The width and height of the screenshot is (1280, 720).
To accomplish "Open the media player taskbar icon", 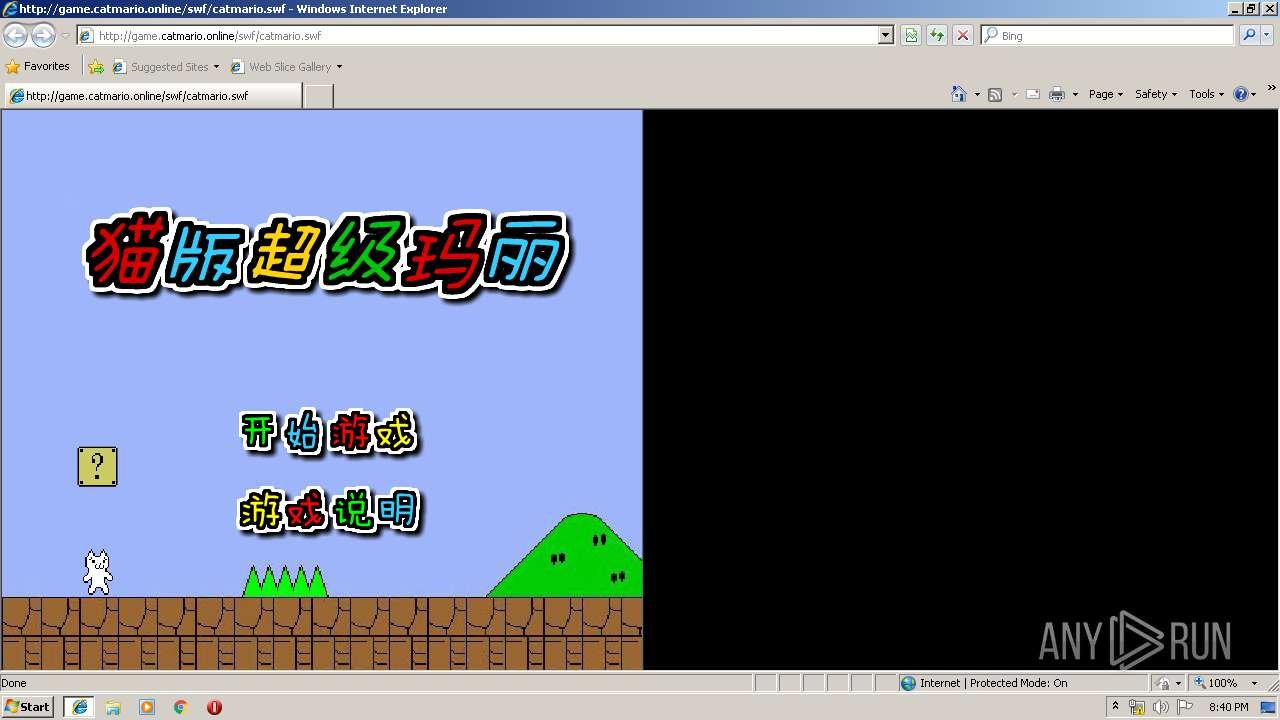I will click(147, 707).
